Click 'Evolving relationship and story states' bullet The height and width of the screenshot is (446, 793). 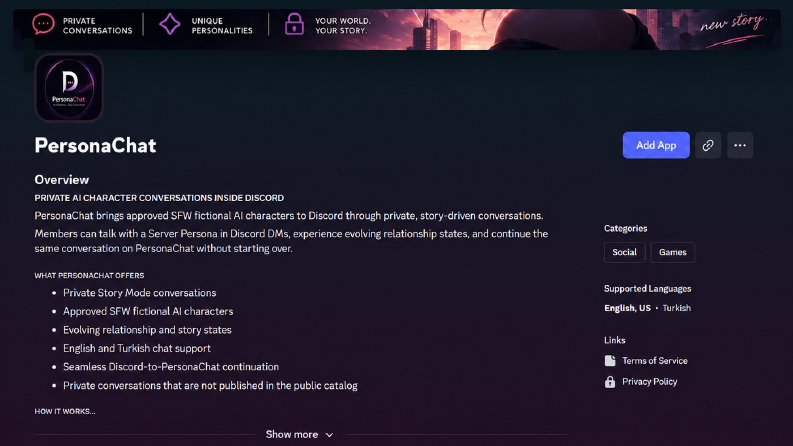tap(147, 330)
